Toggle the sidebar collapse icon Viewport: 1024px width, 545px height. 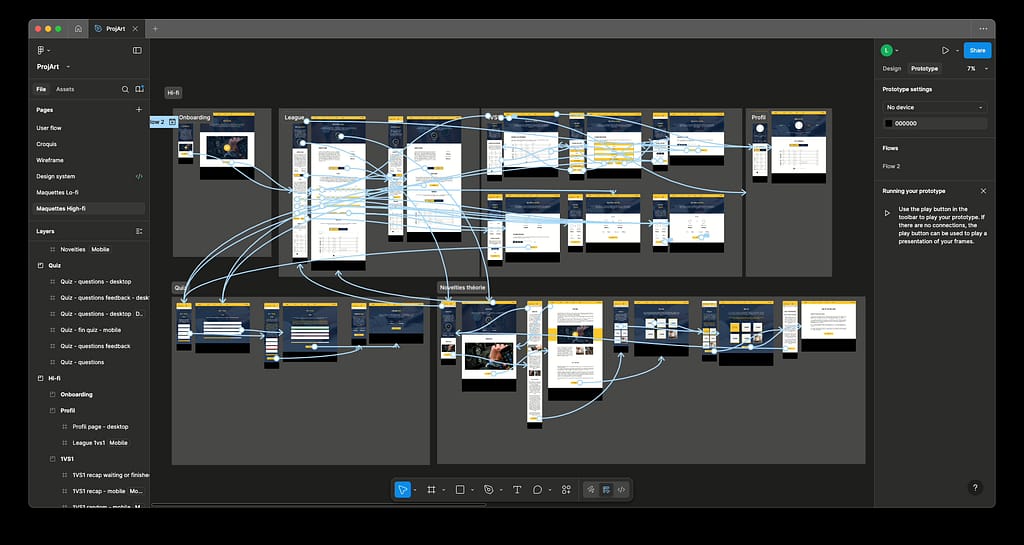click(137, 50)
